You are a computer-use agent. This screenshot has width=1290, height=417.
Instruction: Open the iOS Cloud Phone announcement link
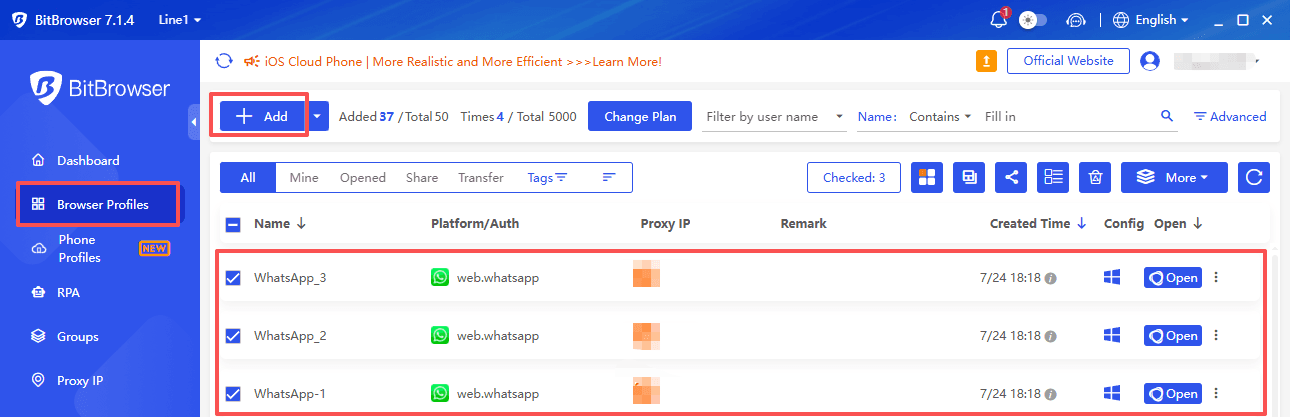tap(463, 61)
